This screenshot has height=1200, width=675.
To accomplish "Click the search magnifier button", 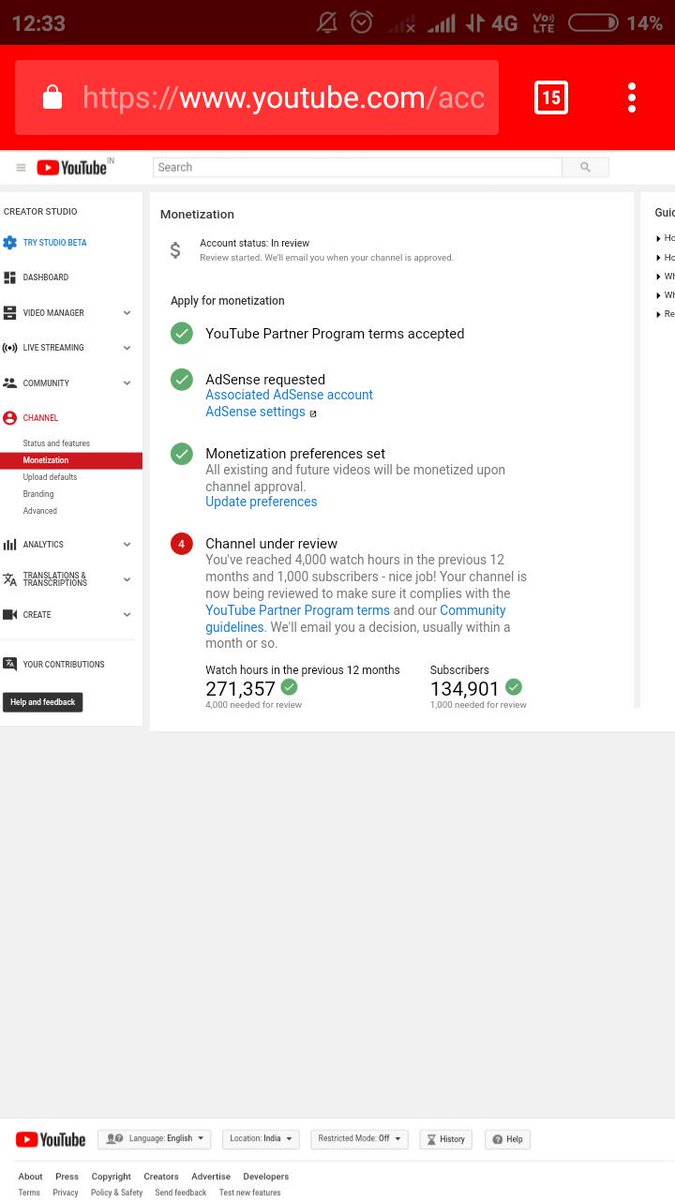I will click(x=585, y=167).
